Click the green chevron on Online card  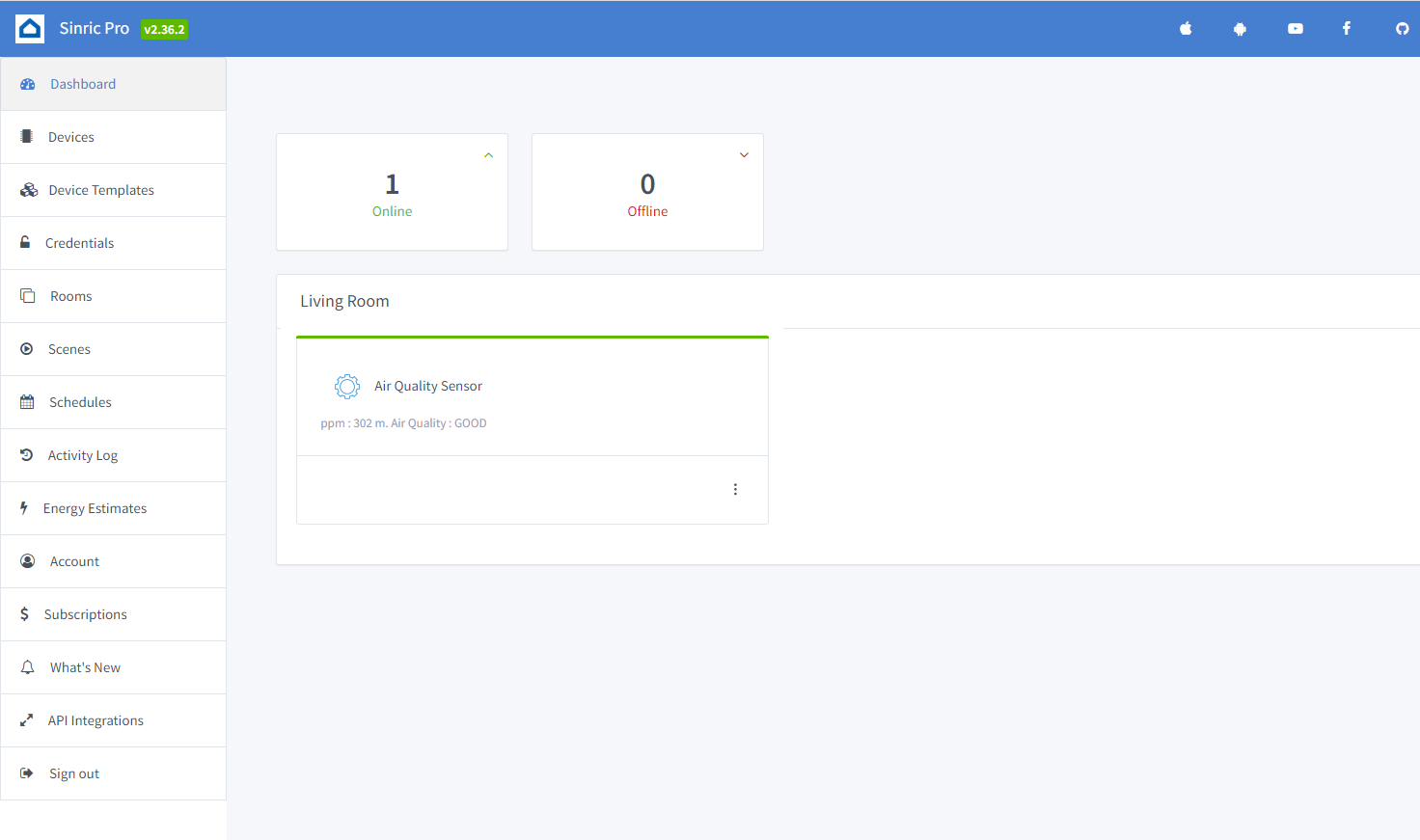tap(488, 155)
